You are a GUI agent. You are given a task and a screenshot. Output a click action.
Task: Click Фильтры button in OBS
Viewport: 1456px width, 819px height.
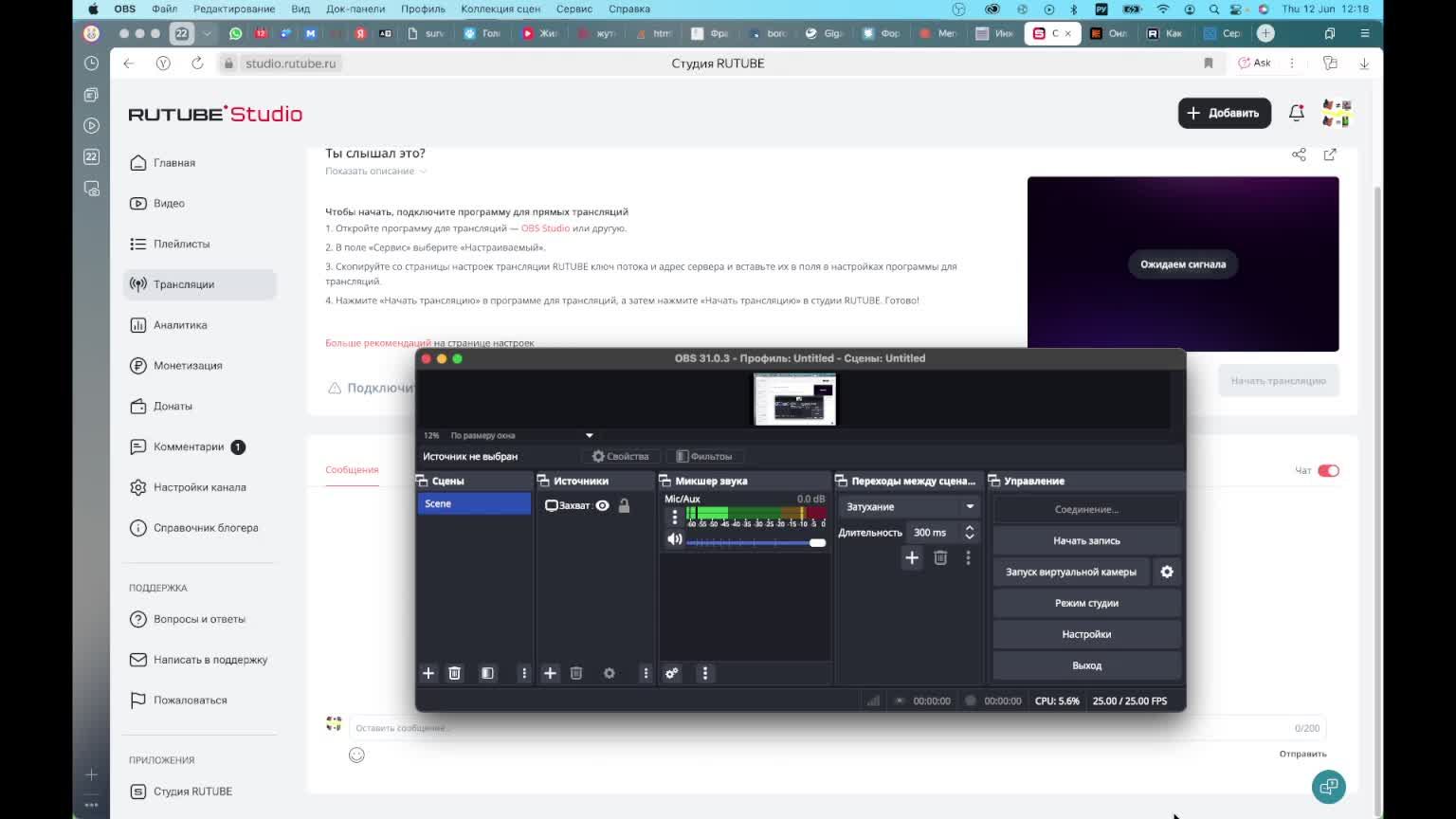coord(704,456)
